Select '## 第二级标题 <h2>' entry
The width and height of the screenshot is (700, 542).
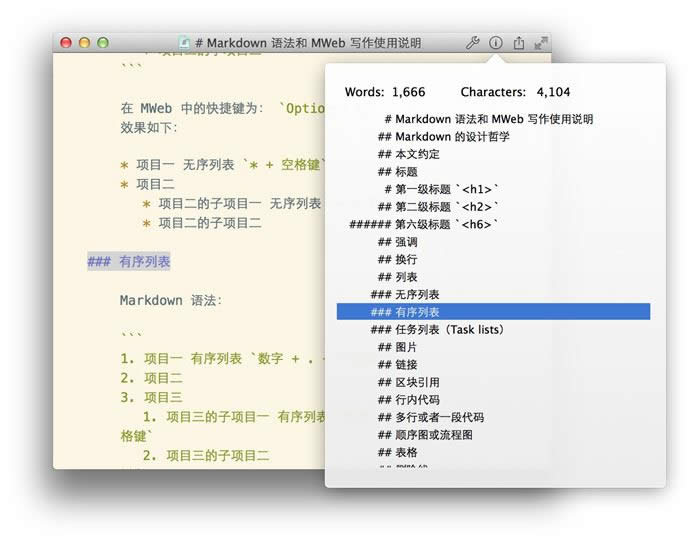click(438, 207)
